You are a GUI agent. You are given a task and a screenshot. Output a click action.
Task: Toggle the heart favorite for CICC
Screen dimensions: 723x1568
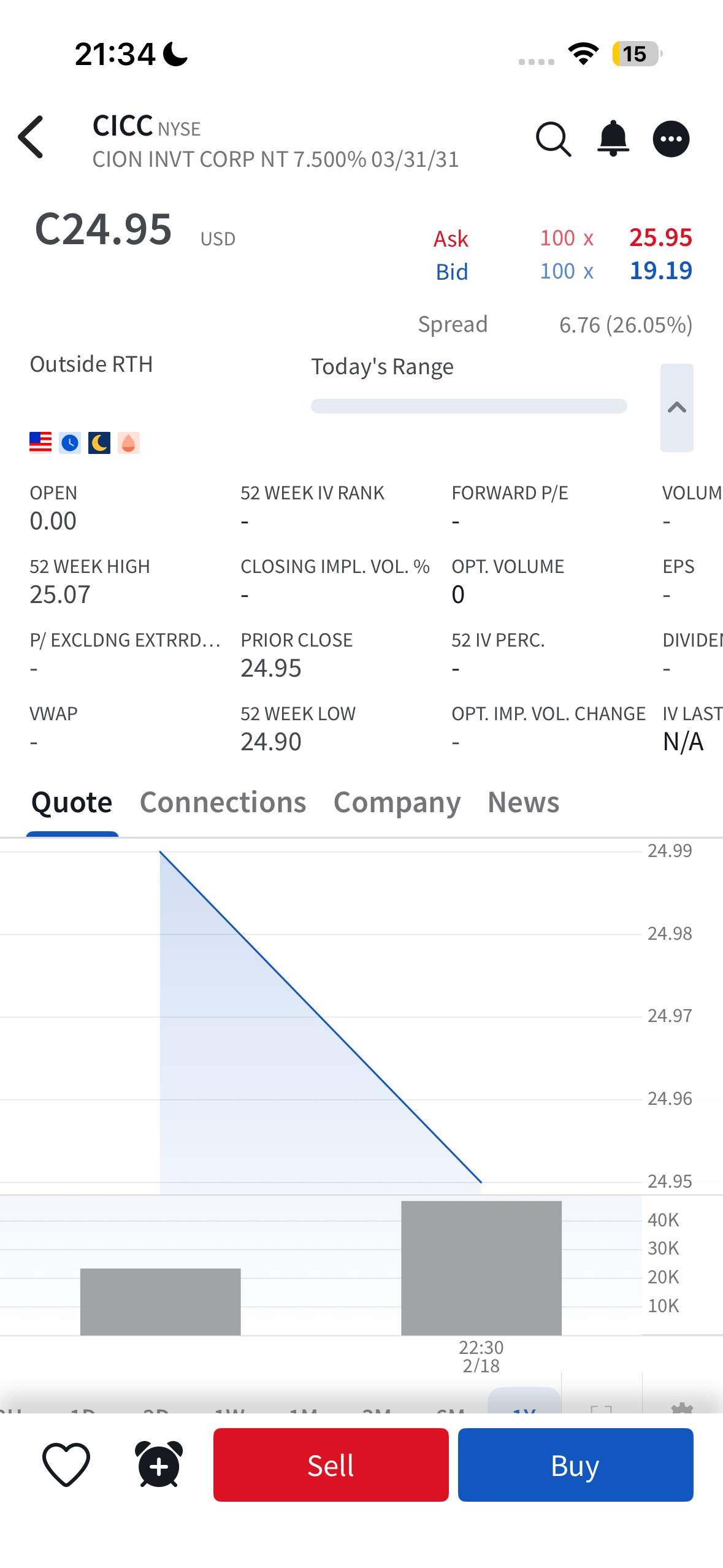pos(66,1464)
